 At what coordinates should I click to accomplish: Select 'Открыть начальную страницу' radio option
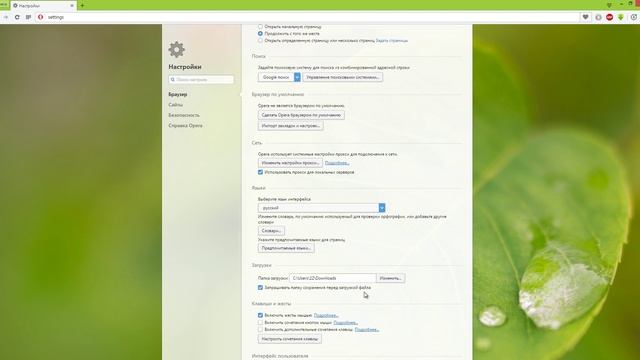pyautogui.click(x=260, y=27)
